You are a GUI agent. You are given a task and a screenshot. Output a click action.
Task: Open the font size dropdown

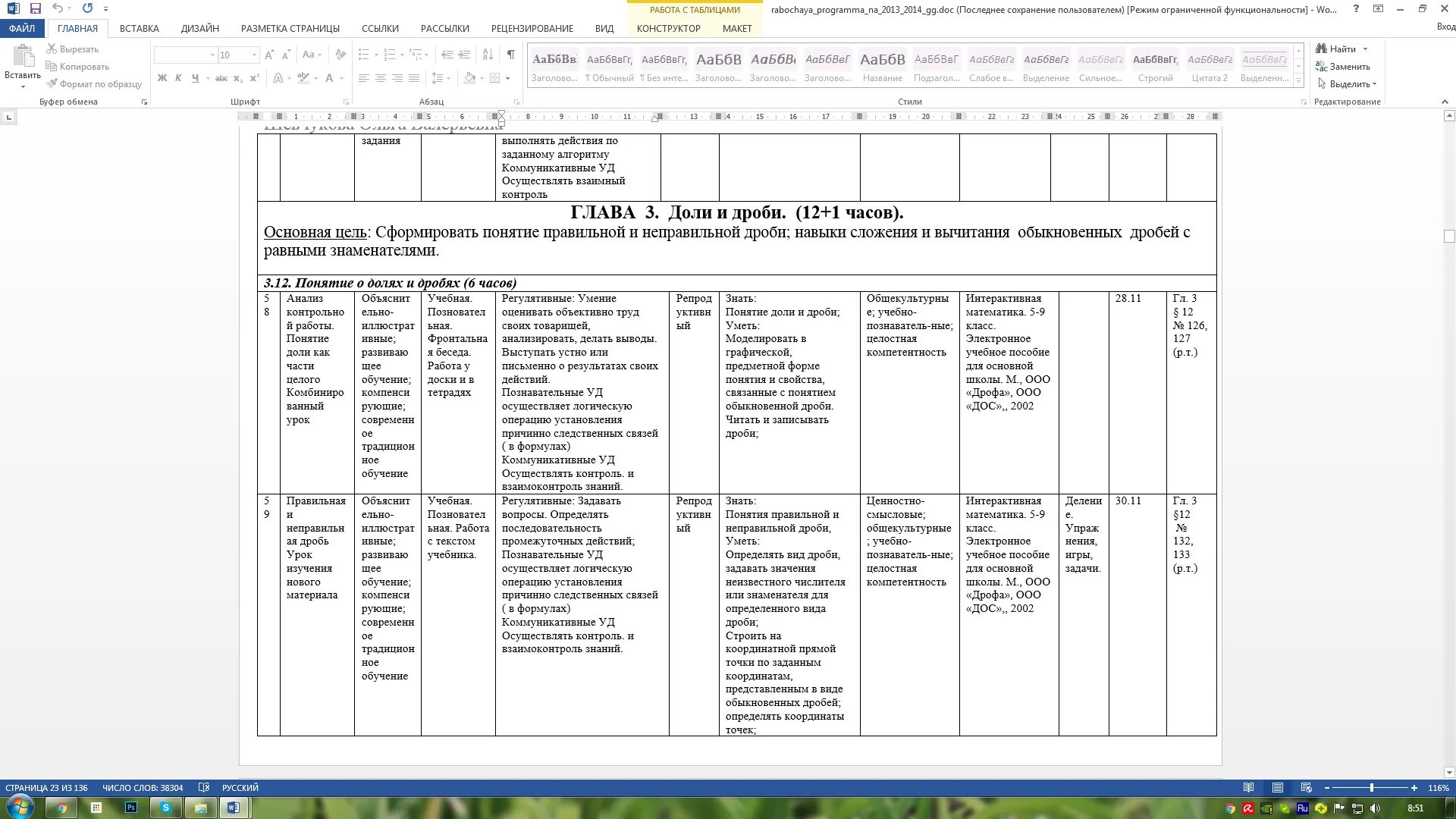pos(254,55)
